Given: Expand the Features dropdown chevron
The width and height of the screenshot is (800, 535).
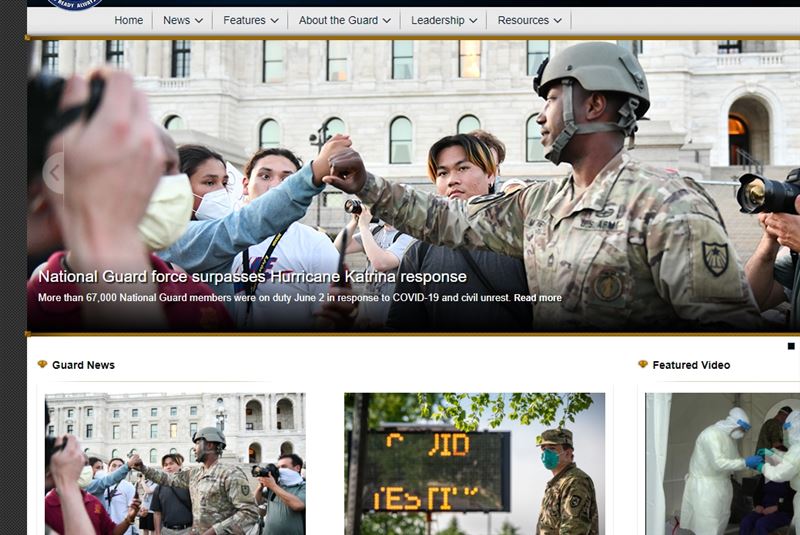Looking at the screenshot, I should (274, 20).
